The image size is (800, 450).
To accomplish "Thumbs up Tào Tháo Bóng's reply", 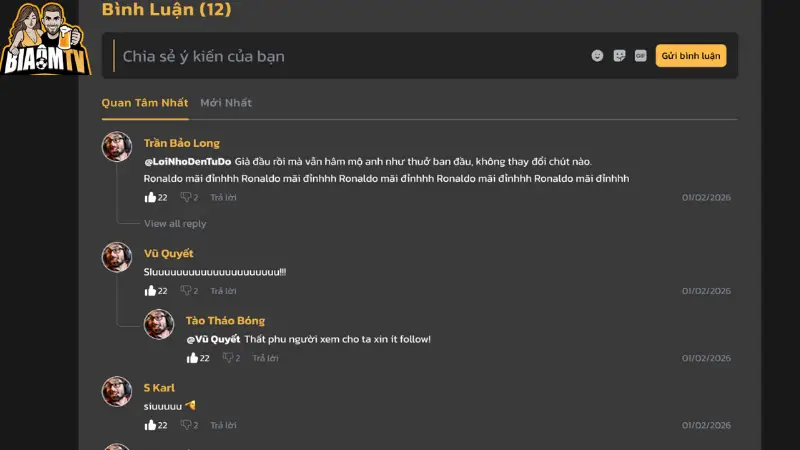I will coord(192,358).
